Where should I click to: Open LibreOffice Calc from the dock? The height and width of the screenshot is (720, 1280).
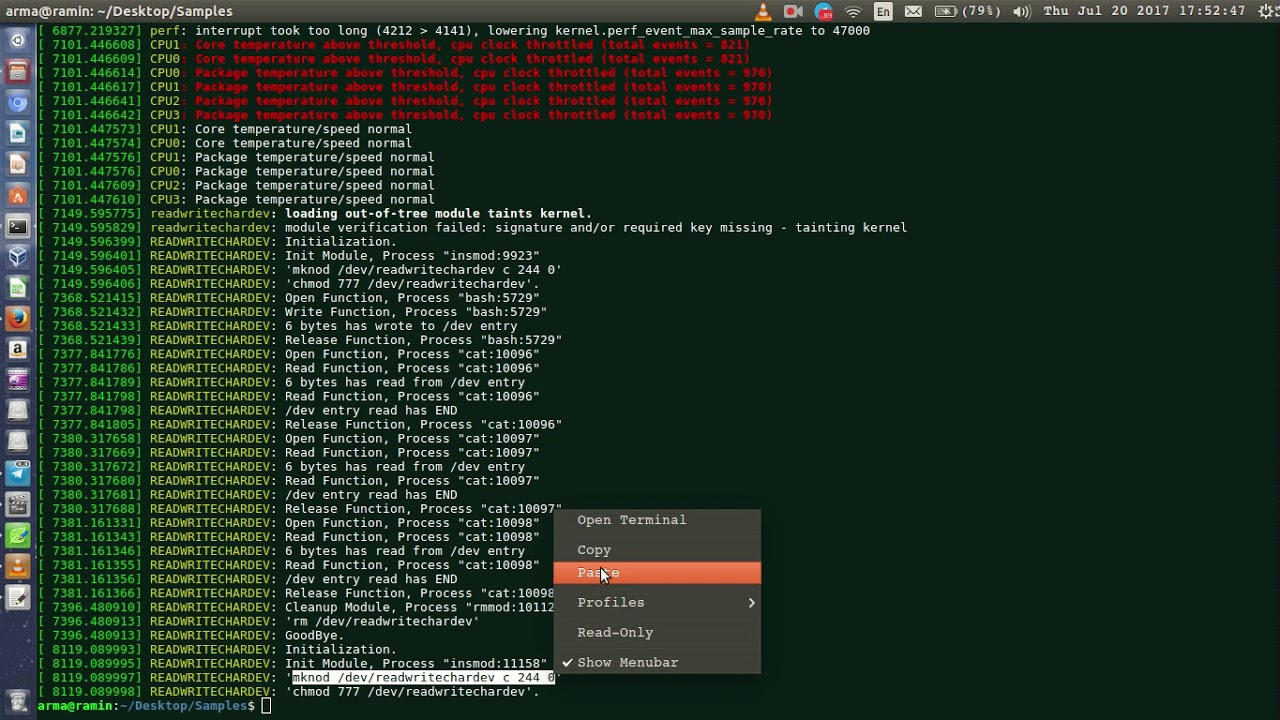coord(17,287)
